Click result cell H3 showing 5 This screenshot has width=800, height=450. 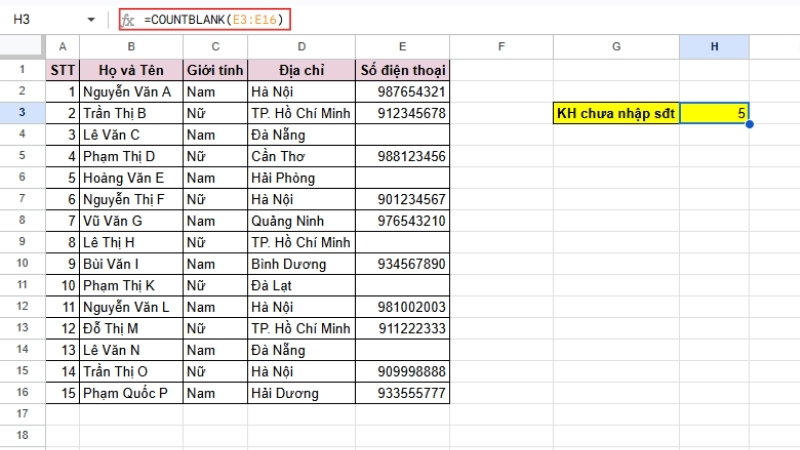click(x=714, y=113)
